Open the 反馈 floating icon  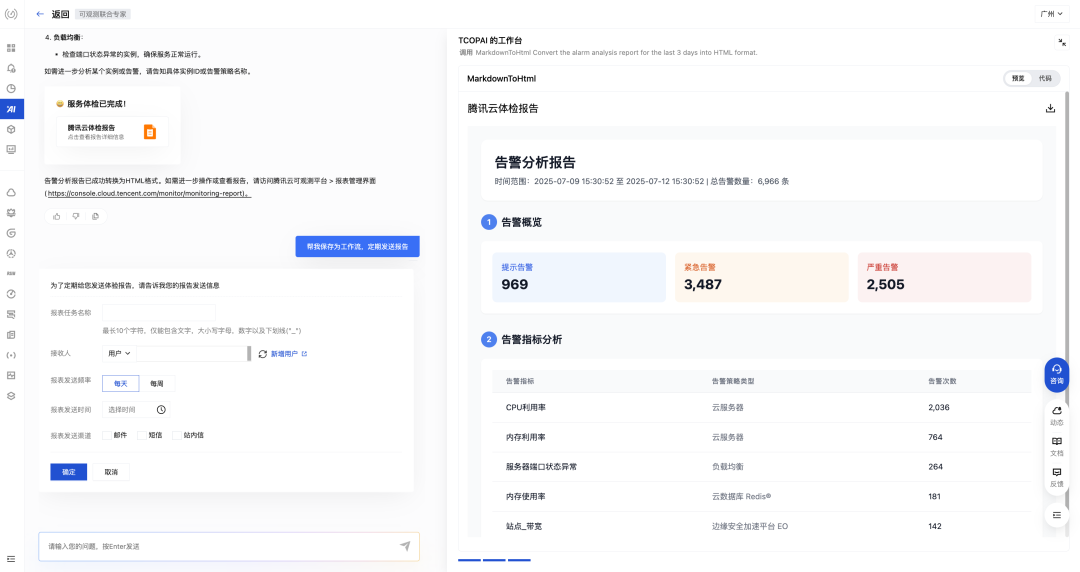point(1057,478)
